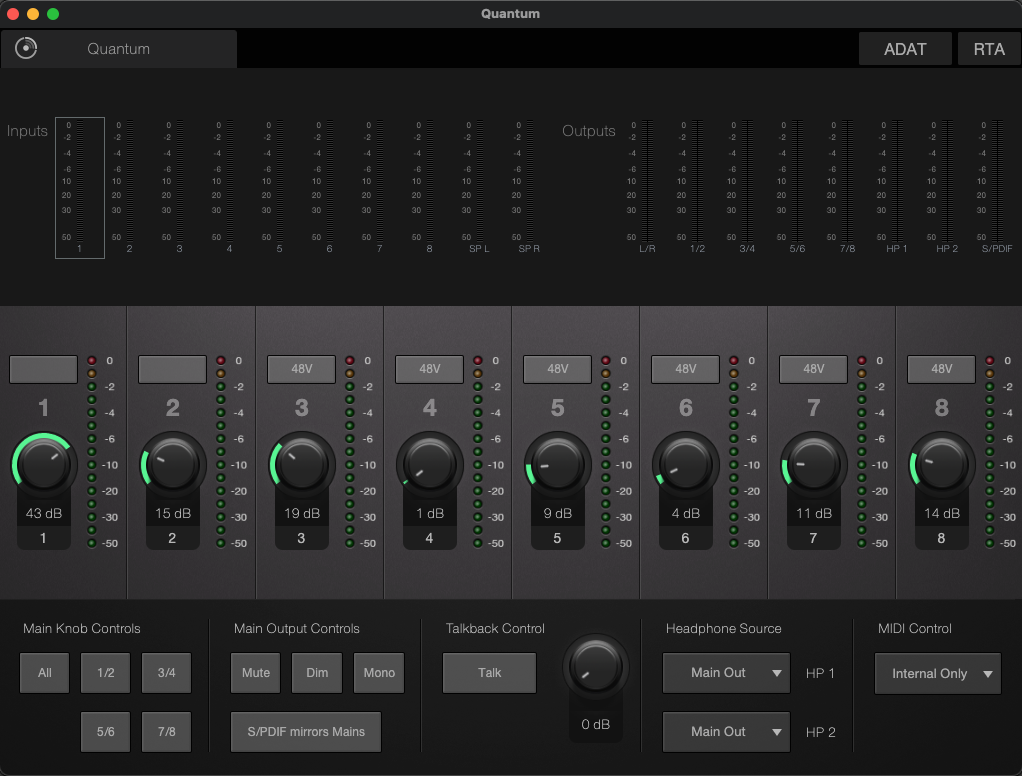Activate the Talk button
The width and height of the screenshot is (1022, 776).
[x=489, y=672]
